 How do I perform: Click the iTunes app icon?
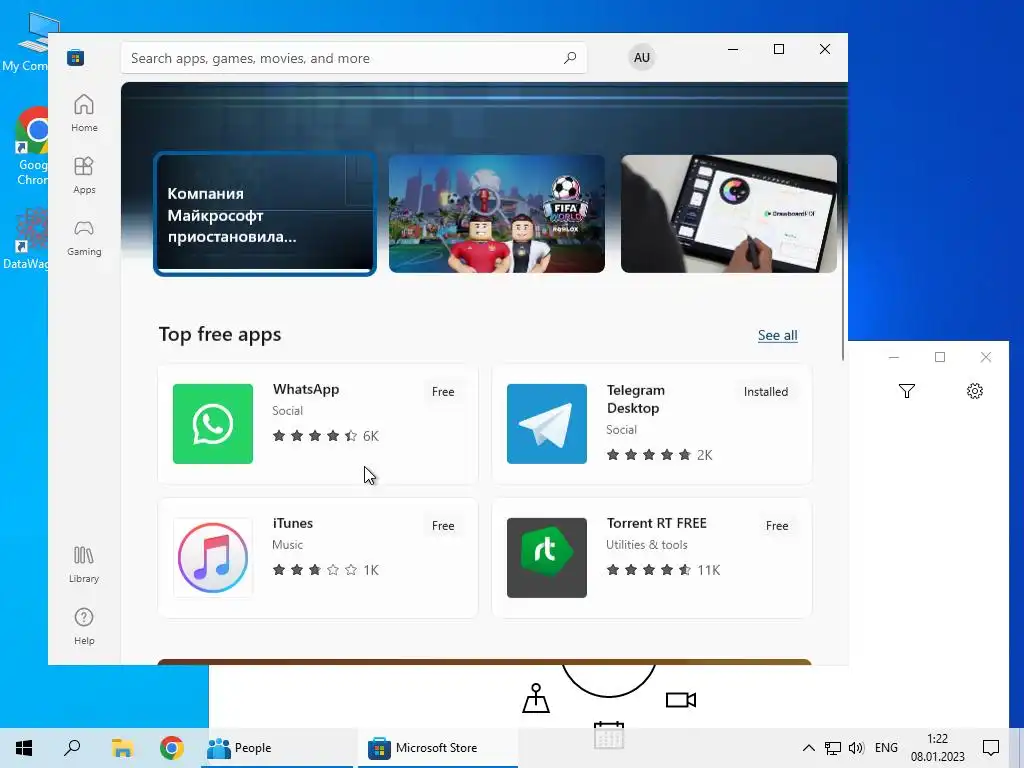tap(213, 558)
